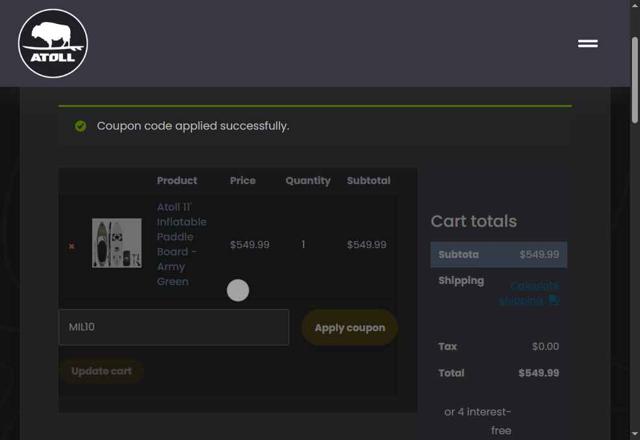This screenshot has width=640, height=440.
Task: Click 'Coupon code applied successfully' message
Action: [193, 126]
